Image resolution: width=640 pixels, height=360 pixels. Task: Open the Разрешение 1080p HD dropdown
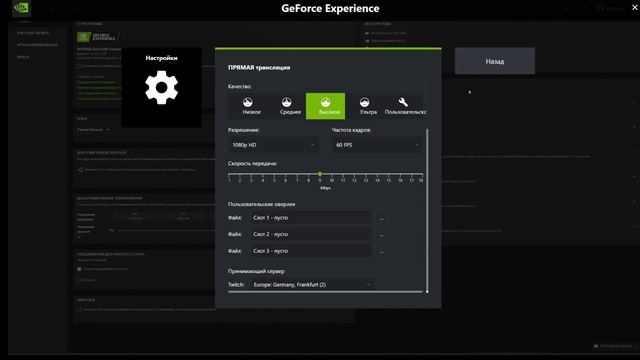pos(273,145)
